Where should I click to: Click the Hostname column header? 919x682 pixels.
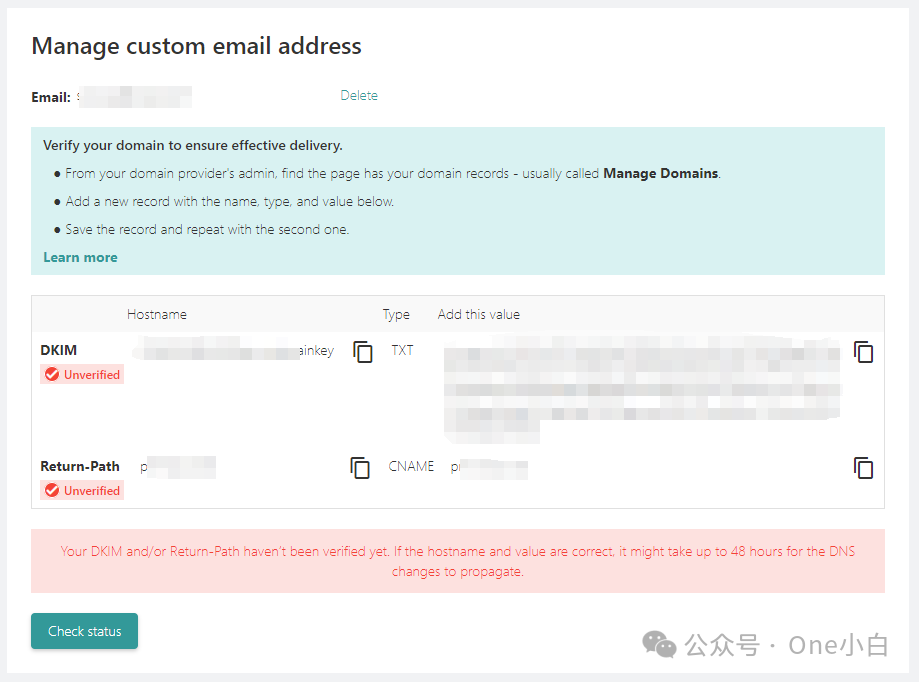tap(157, 315)
